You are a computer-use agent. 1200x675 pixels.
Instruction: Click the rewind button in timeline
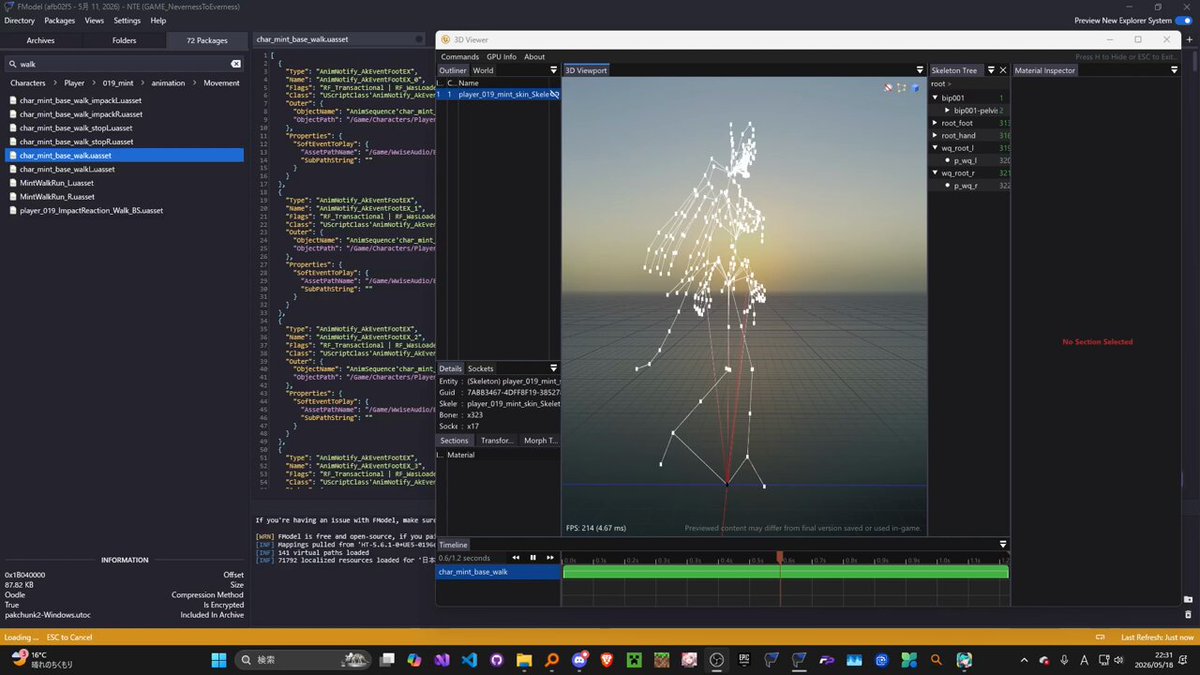point(516,558)
